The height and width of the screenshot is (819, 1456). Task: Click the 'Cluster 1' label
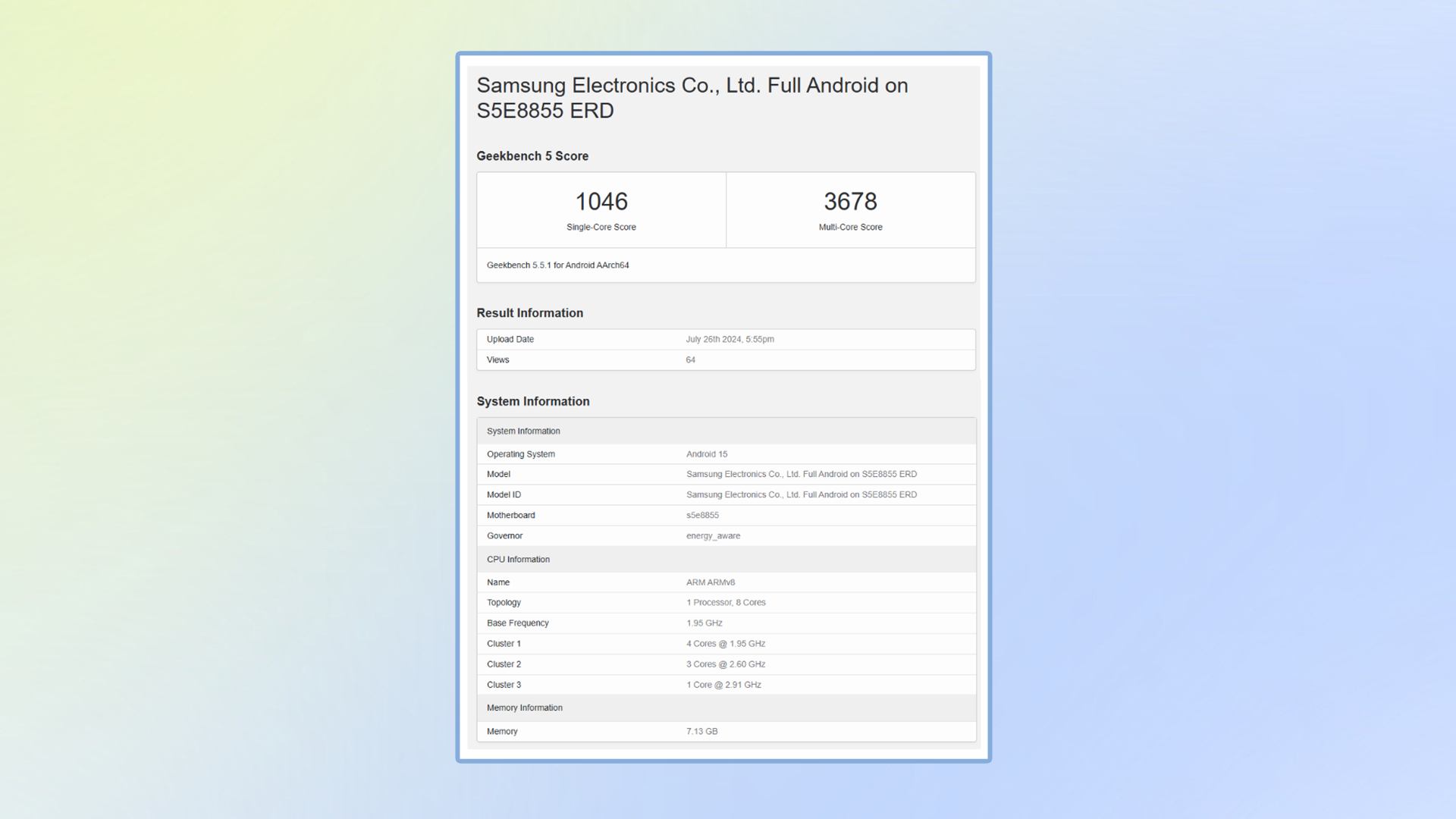[x=504, y=644]
